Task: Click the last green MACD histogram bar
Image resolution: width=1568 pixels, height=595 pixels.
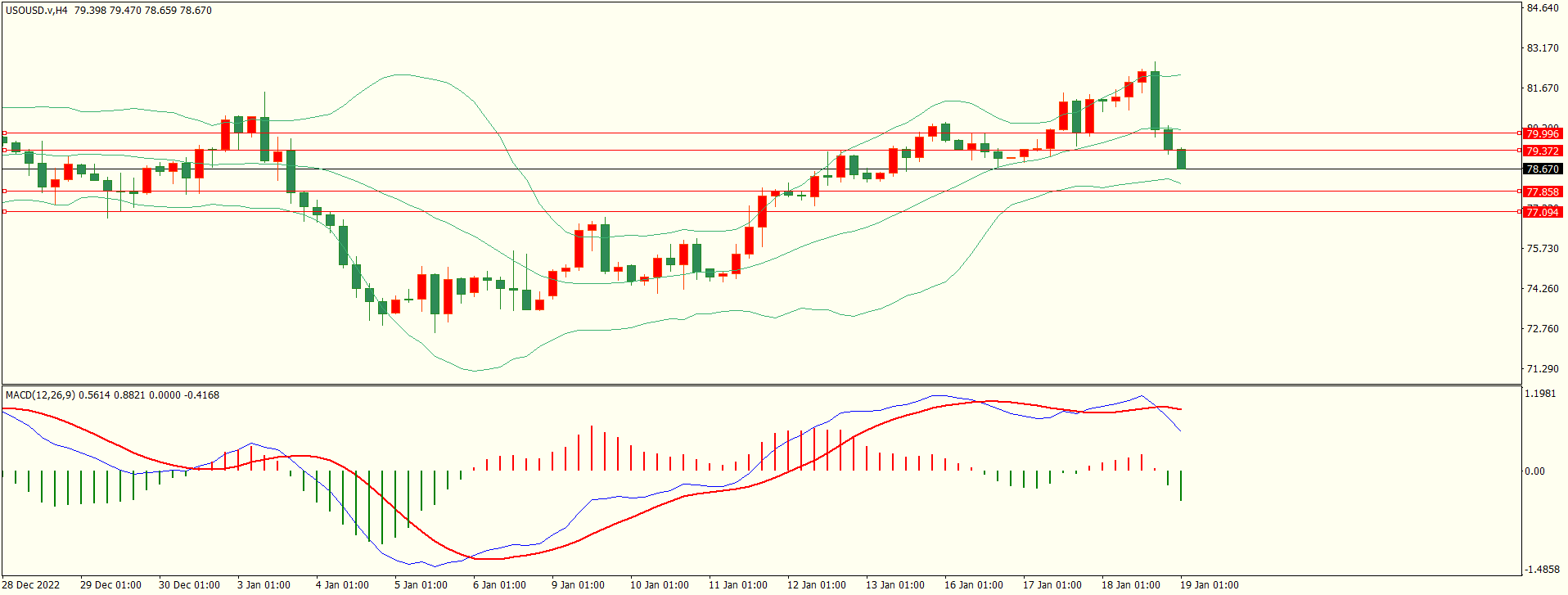Action: pyautogui.click(x=1181, y=486)
